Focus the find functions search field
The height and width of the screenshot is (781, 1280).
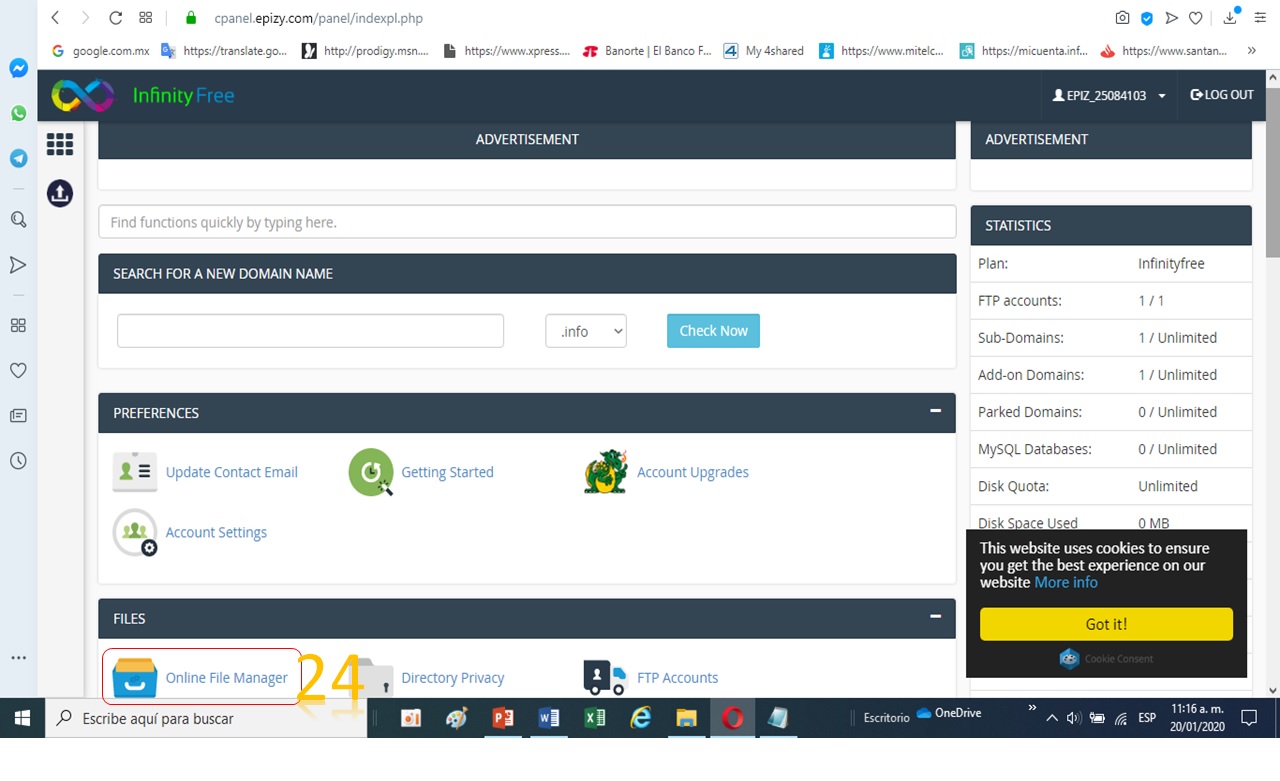point(527,222)
